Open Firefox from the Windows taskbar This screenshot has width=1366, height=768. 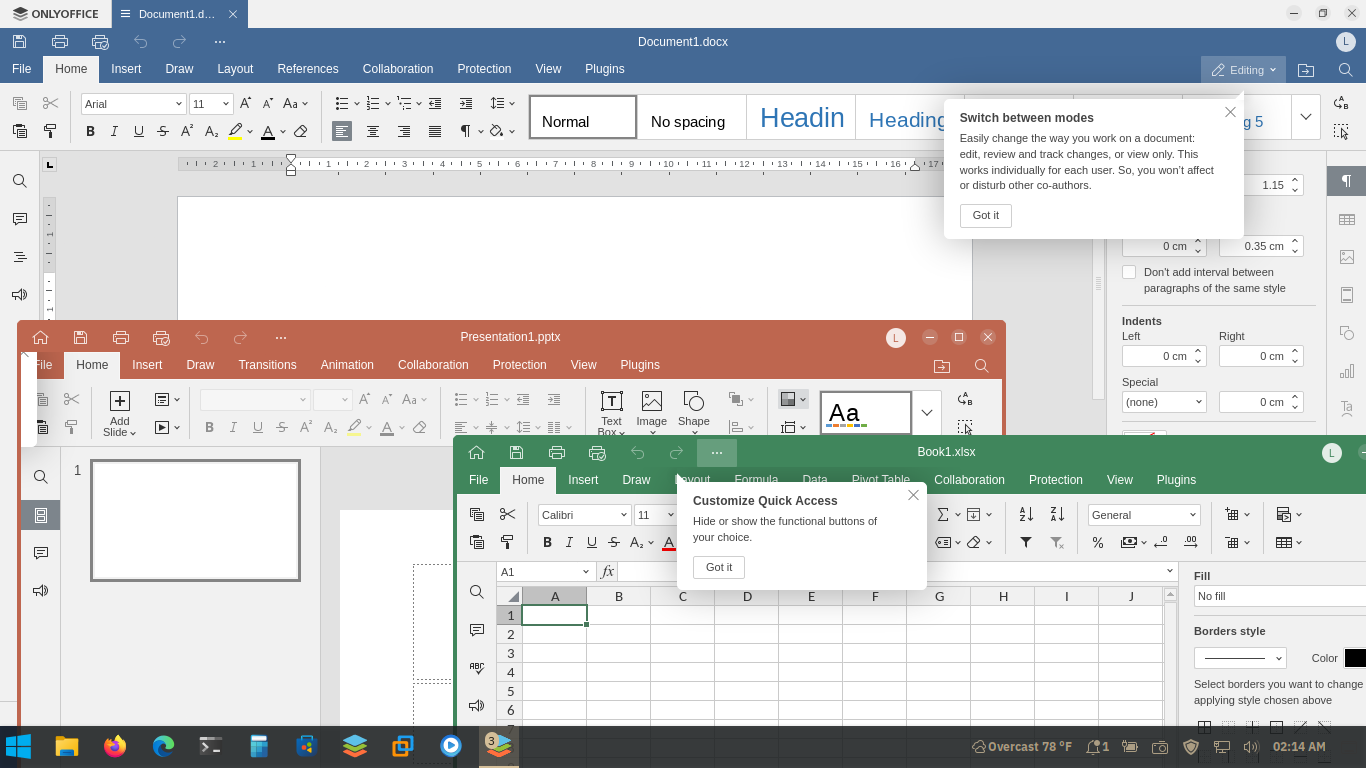point(115,746)
